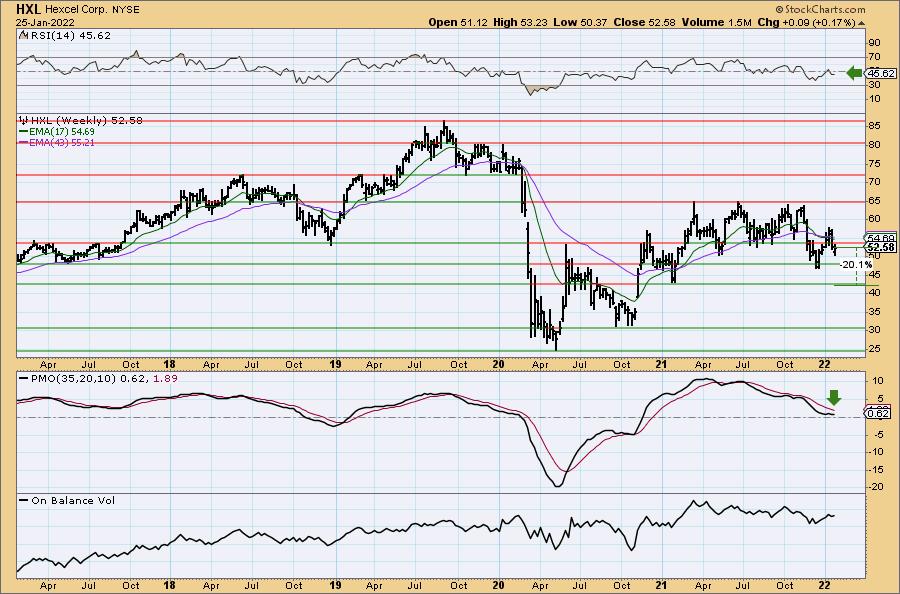The height and width of the screenshot is (594, 900).
Task: Click the RSI legend line icon
Action: [x=23, y=35]
